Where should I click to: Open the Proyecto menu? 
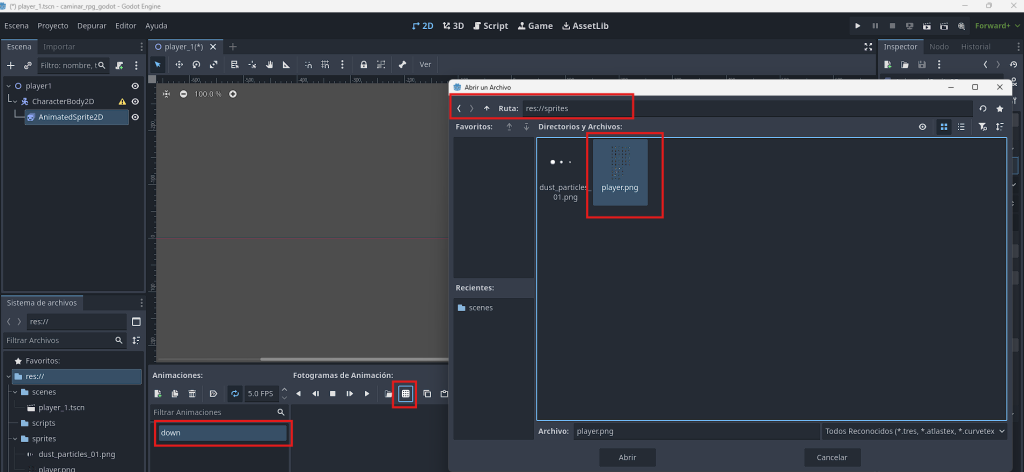(x=52, y=25)
